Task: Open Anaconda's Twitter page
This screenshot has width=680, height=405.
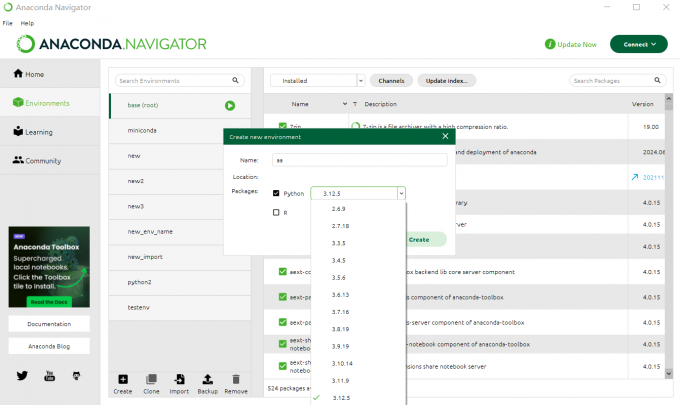Action: (22, 376)
